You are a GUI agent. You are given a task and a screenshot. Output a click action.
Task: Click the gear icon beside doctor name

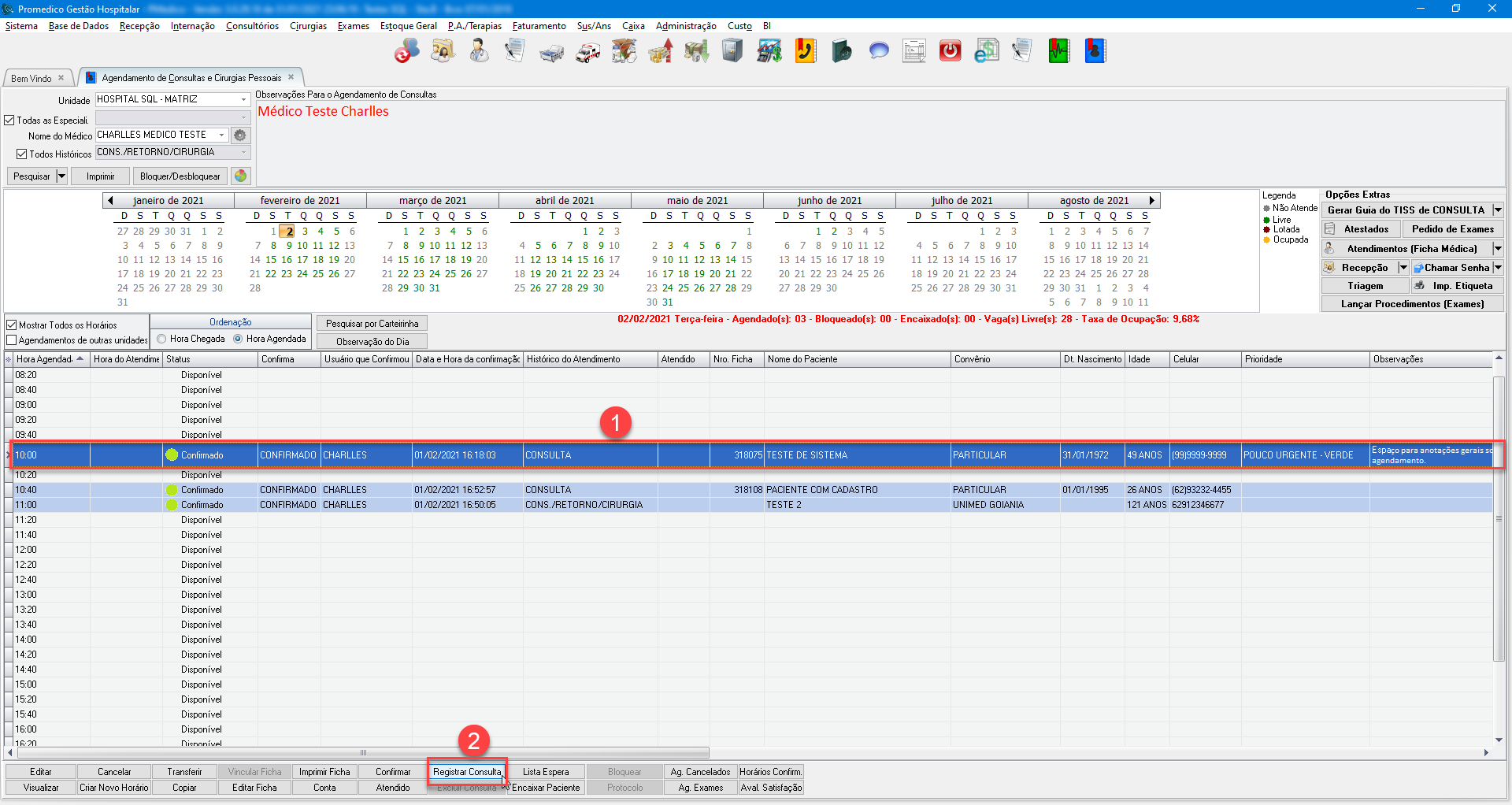[240, 135]
